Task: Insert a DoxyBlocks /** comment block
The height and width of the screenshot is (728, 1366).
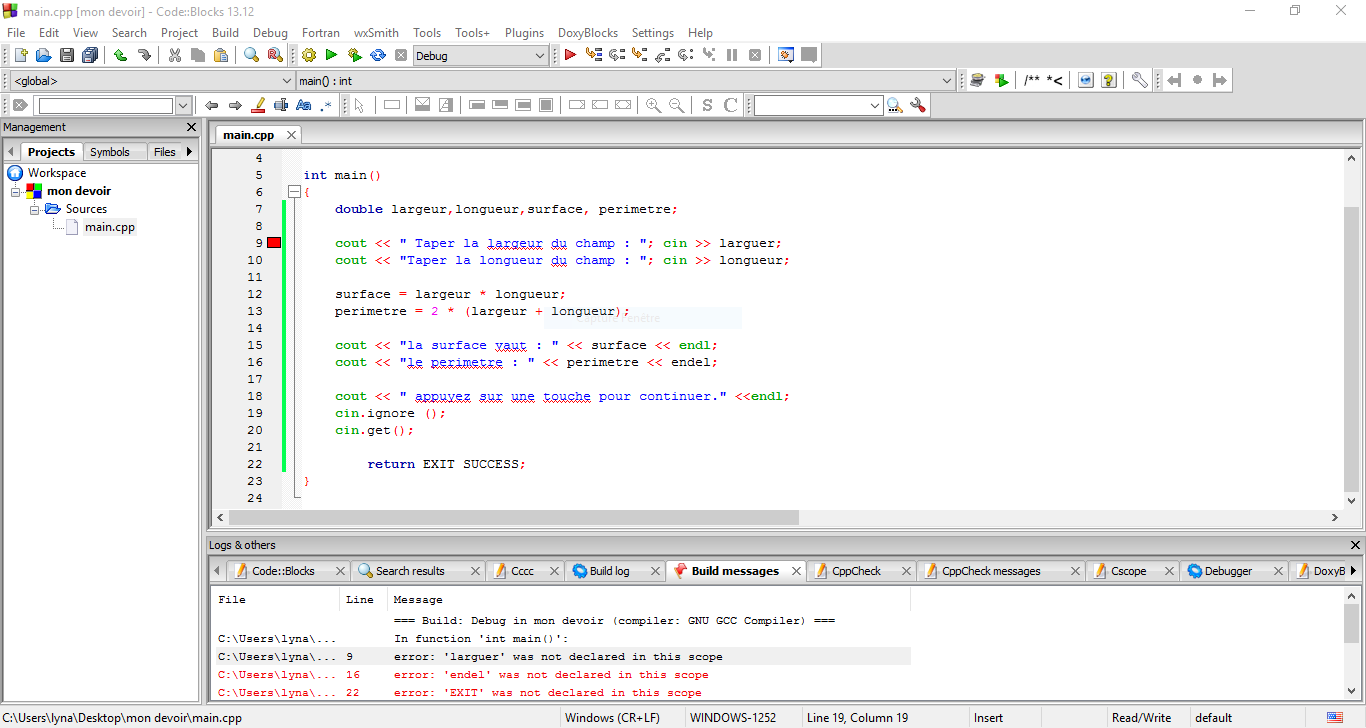Action: [x=1032, y=80]
